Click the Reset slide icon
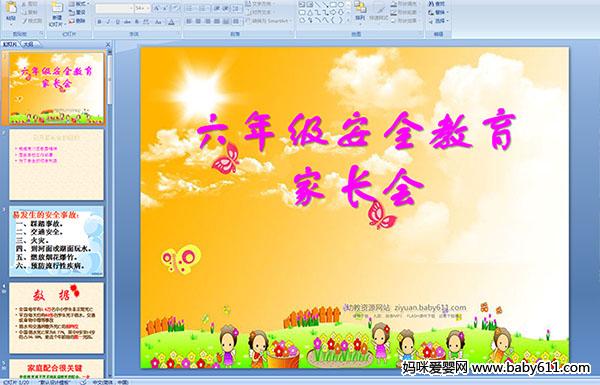This screenshot has width=600, height=385. tap(78, 13)
